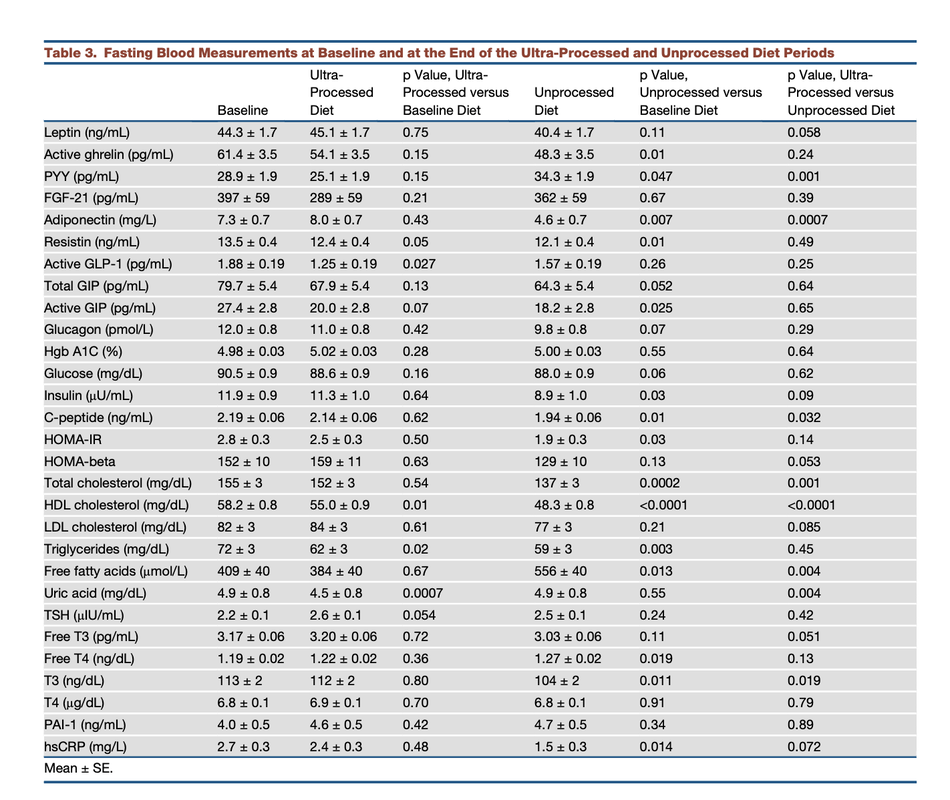Image resolution: width=950 pixels, height=800 pixels.
Task: Click the 'Free fatty acids (µmol/L)' row label
Action: tap(116, 571)
